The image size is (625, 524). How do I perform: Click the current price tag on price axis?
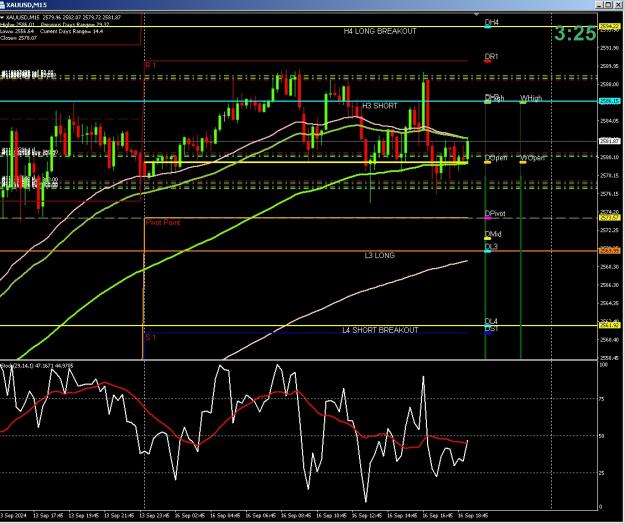610,141
